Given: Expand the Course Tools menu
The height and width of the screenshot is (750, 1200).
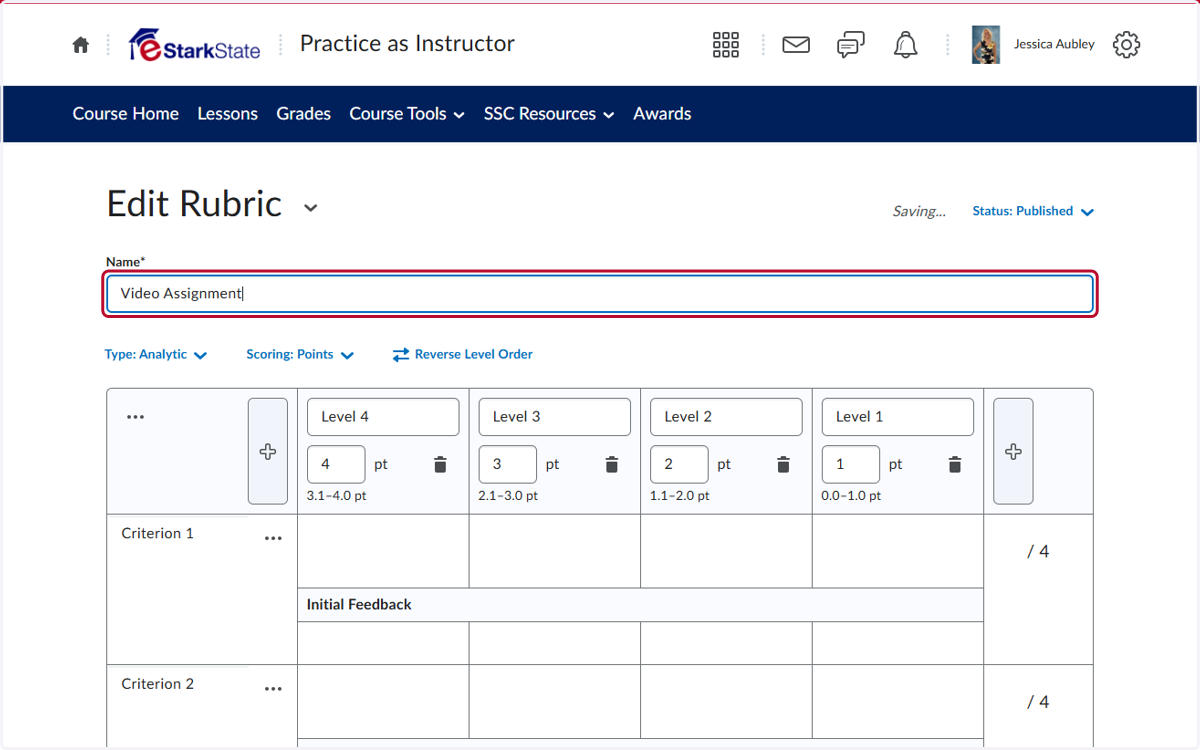Looking at the screenshot, I should (407, 114).
